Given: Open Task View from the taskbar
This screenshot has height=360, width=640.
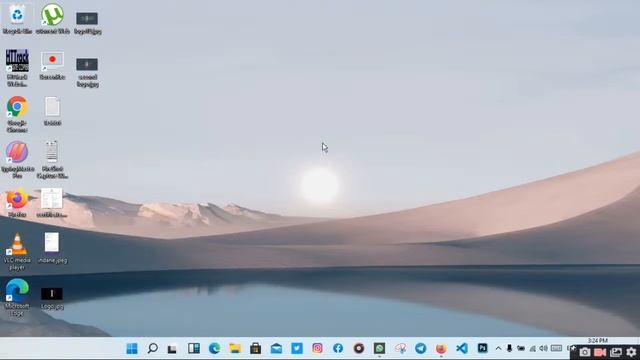Looking at the screenshot, I should click(x=172, y=349).
